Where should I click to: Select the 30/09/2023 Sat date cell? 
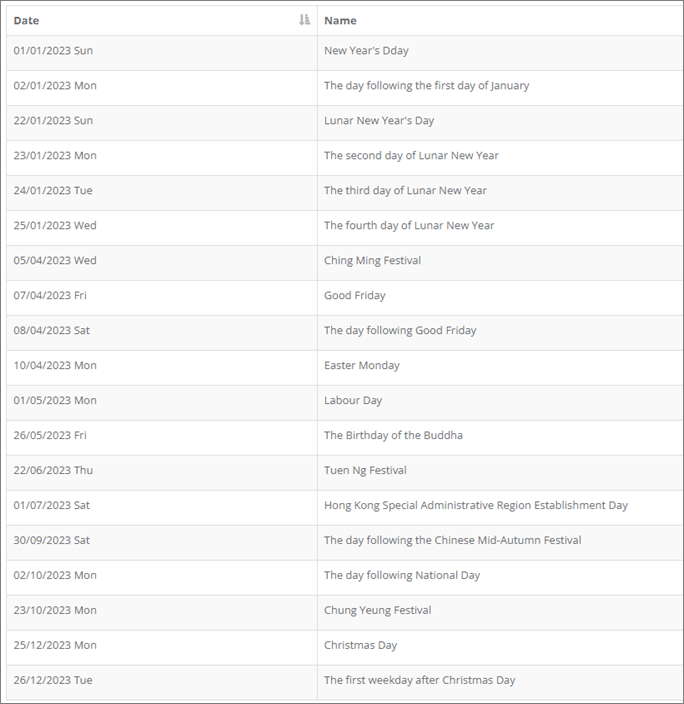pyautogui.click(x=51, y=541)
